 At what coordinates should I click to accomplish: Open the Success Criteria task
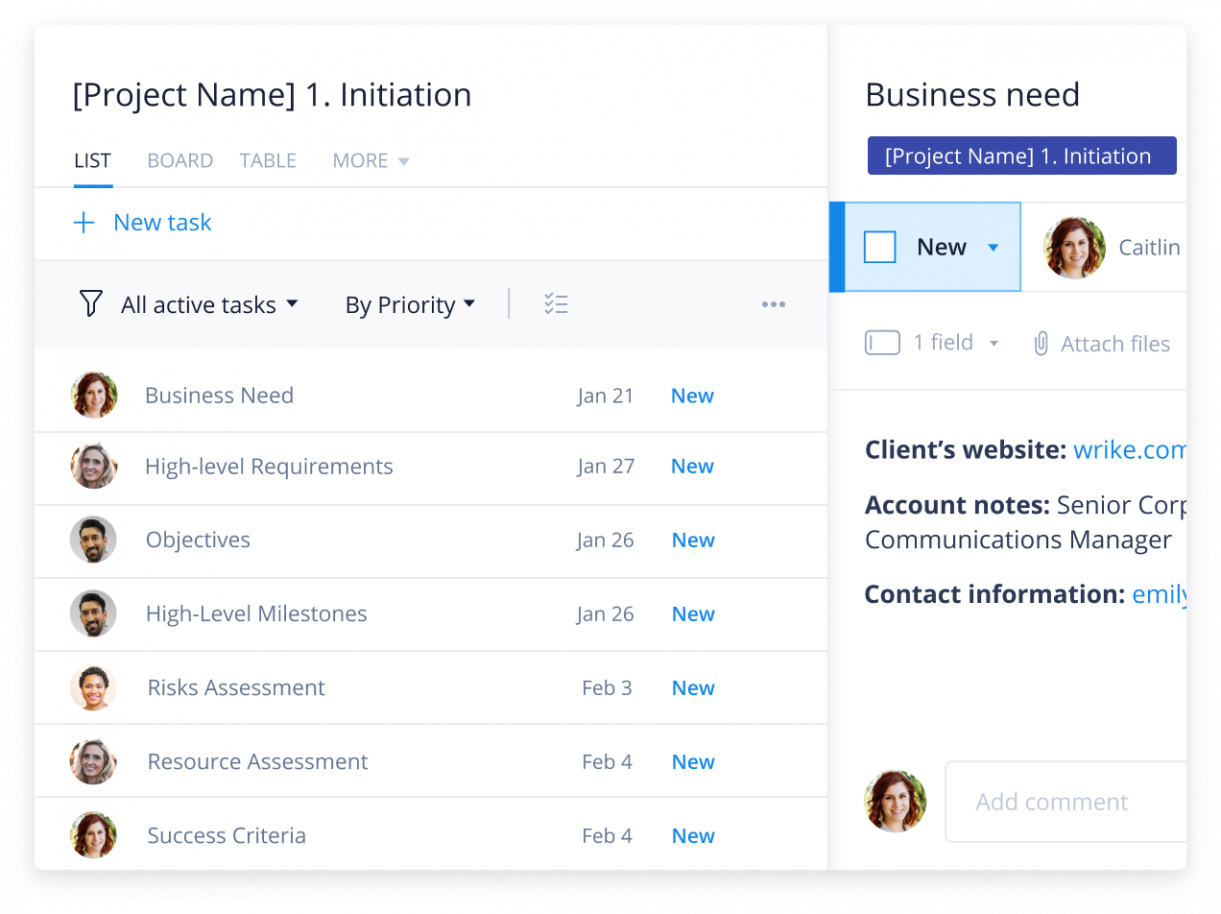pyautogui.click(x=227, y=836)
